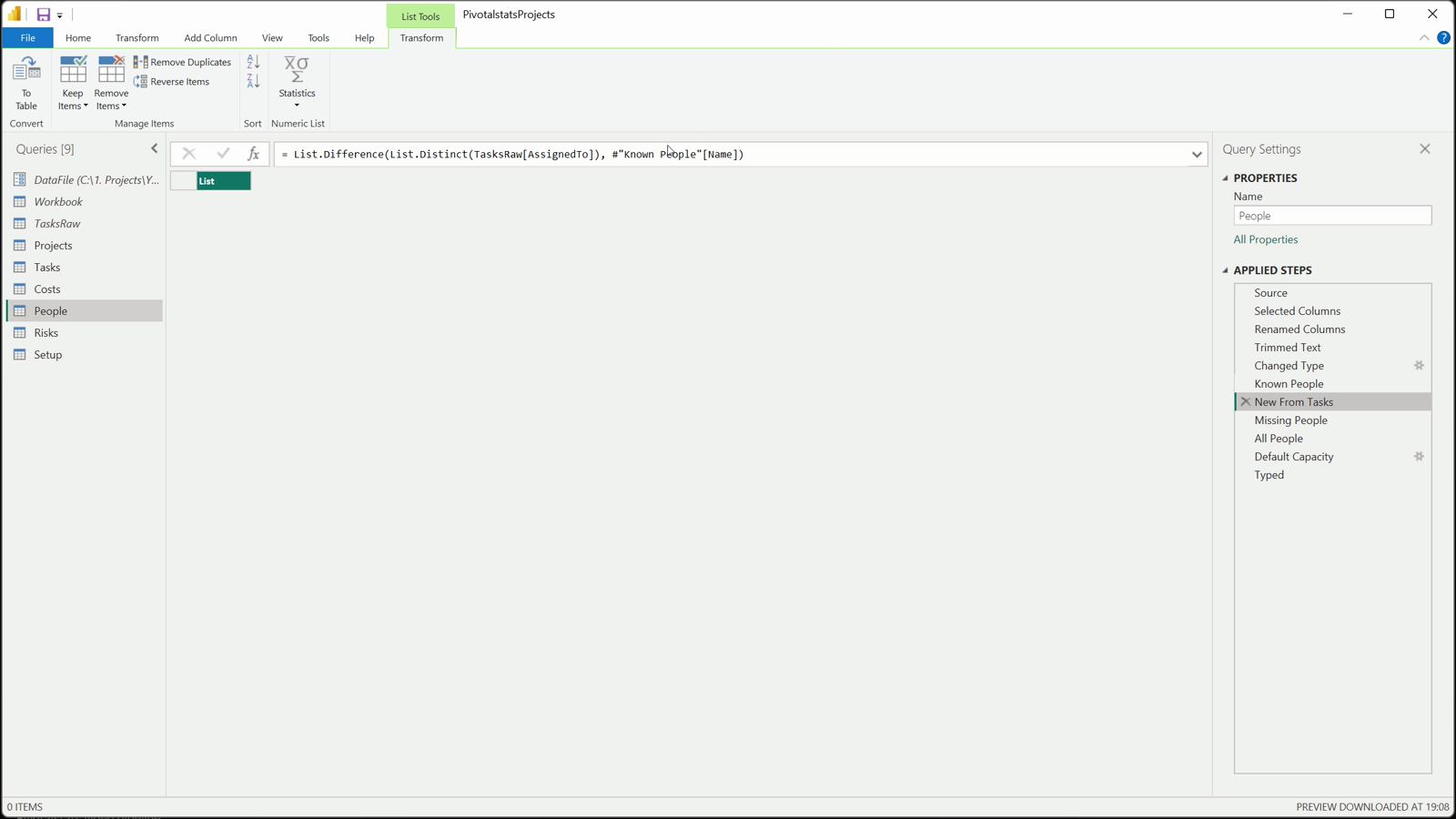The width and height of the screenshot is (1456, 819).
Task: Delete the New From Tasks step
Action: pos(1245,401)
